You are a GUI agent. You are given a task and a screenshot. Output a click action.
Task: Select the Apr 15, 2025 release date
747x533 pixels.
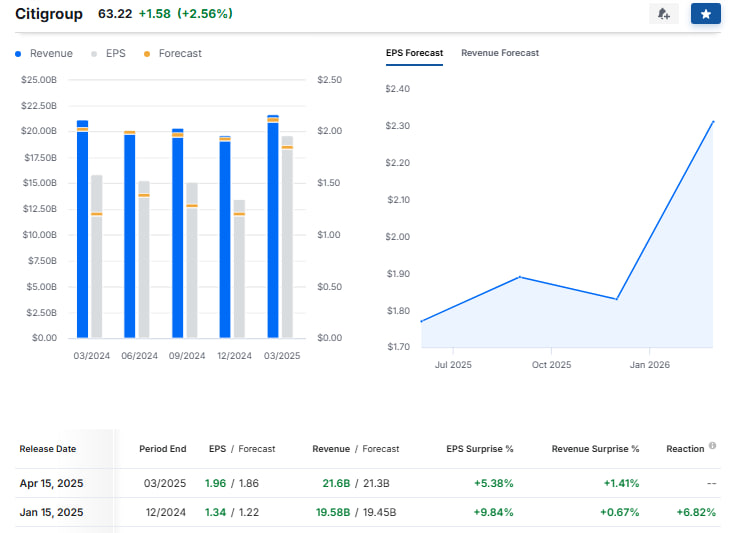coord(51,483)
